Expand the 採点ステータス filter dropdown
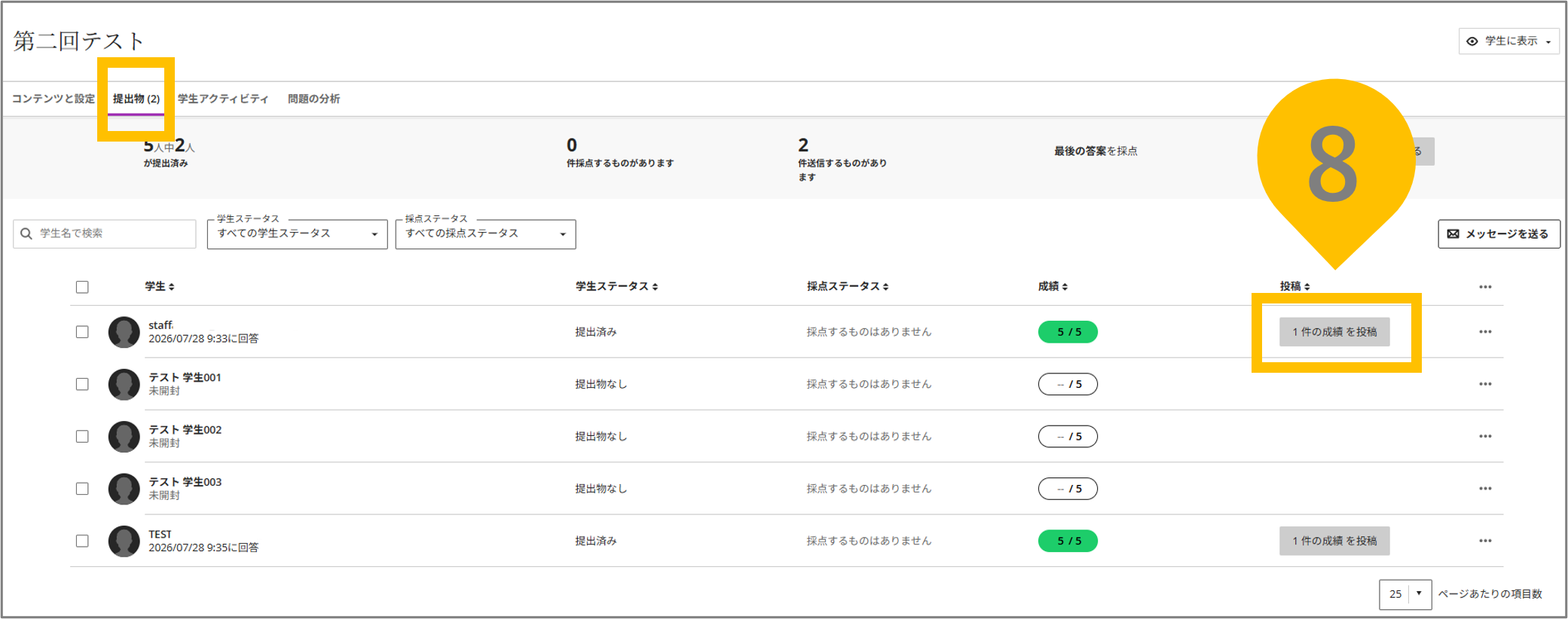The height and width of the screenshot is (619, 1568). tap(486, 233)
